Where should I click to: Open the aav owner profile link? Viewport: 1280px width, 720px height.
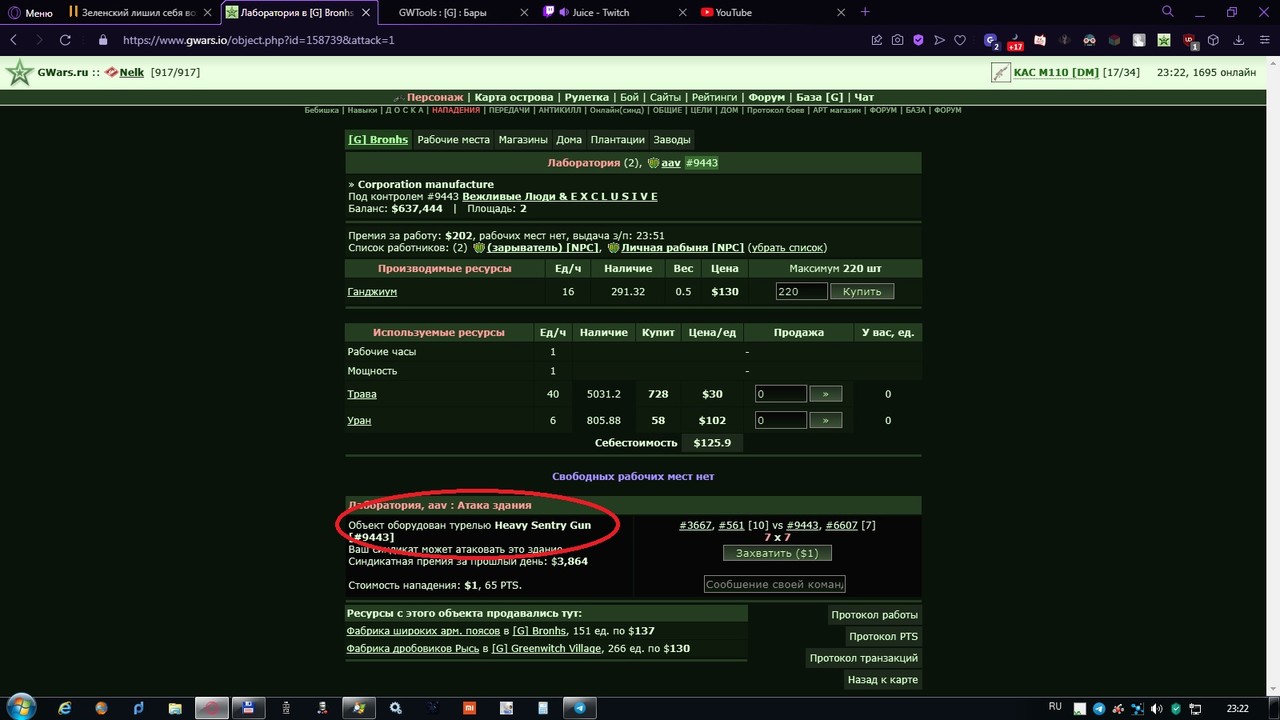pos(671,163)
